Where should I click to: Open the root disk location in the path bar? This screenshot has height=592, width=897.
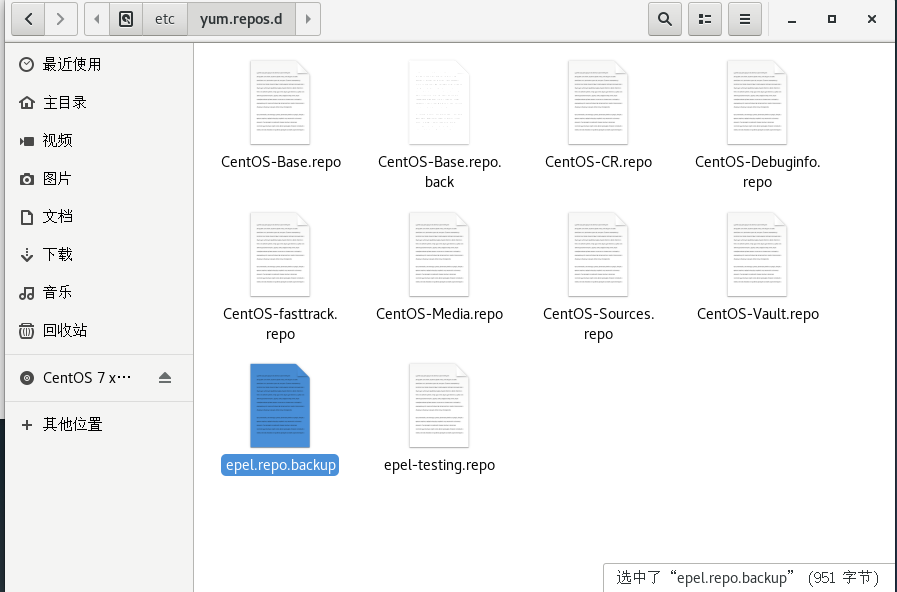pyautogui.click(x=126, y=19)
